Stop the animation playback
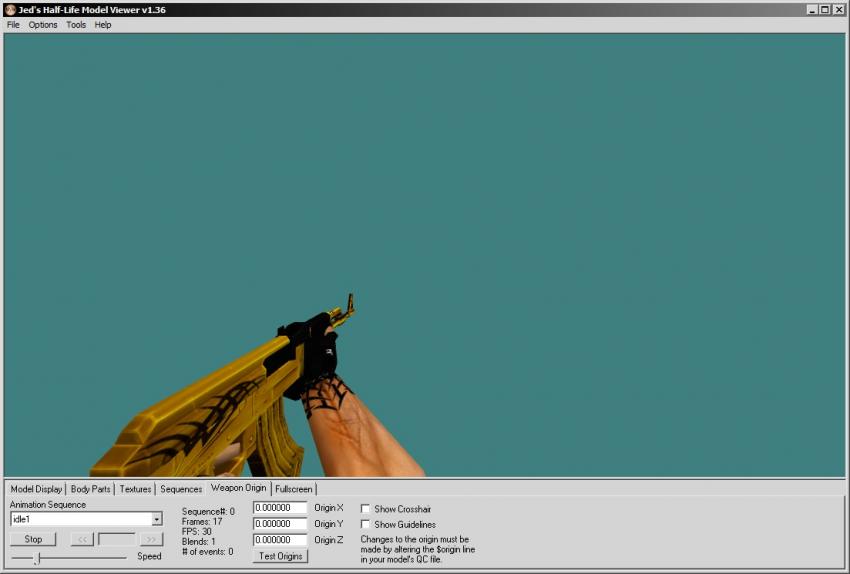 33,539
